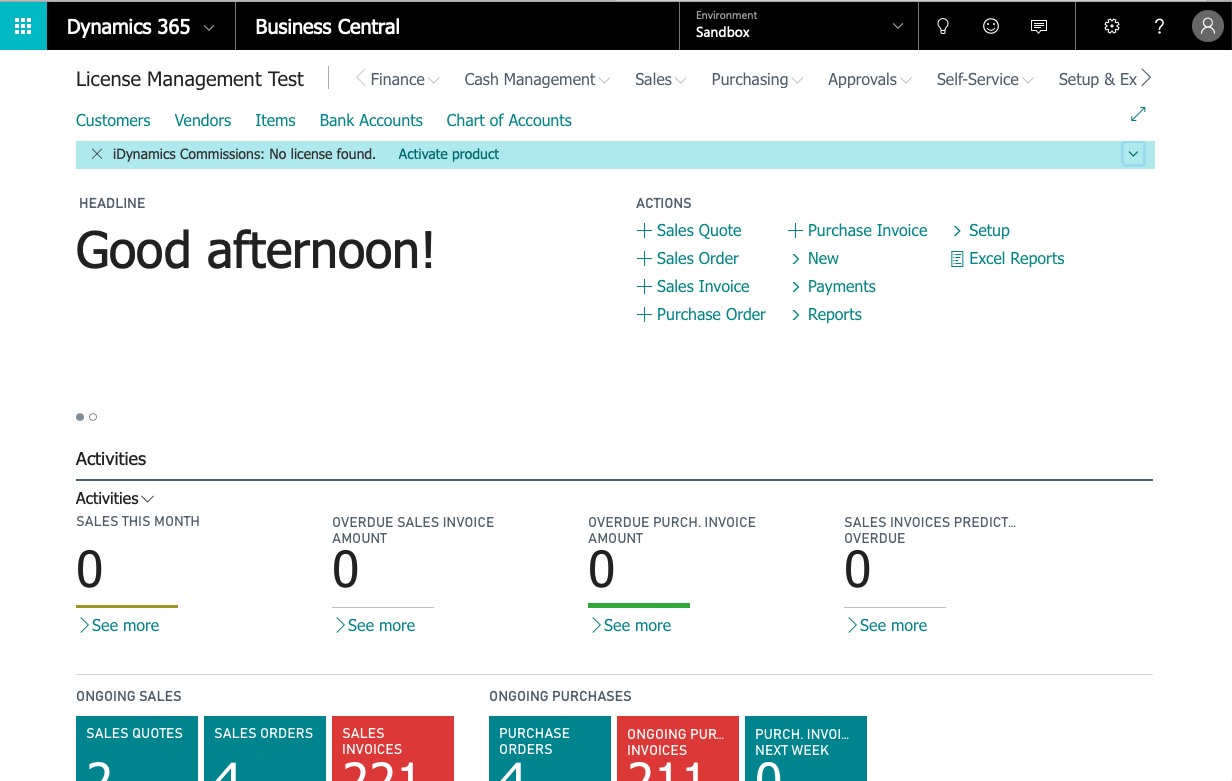The height and width of the screenshot is (781, 1232).
Task: Expand the Sales menu
Action: 661,79
